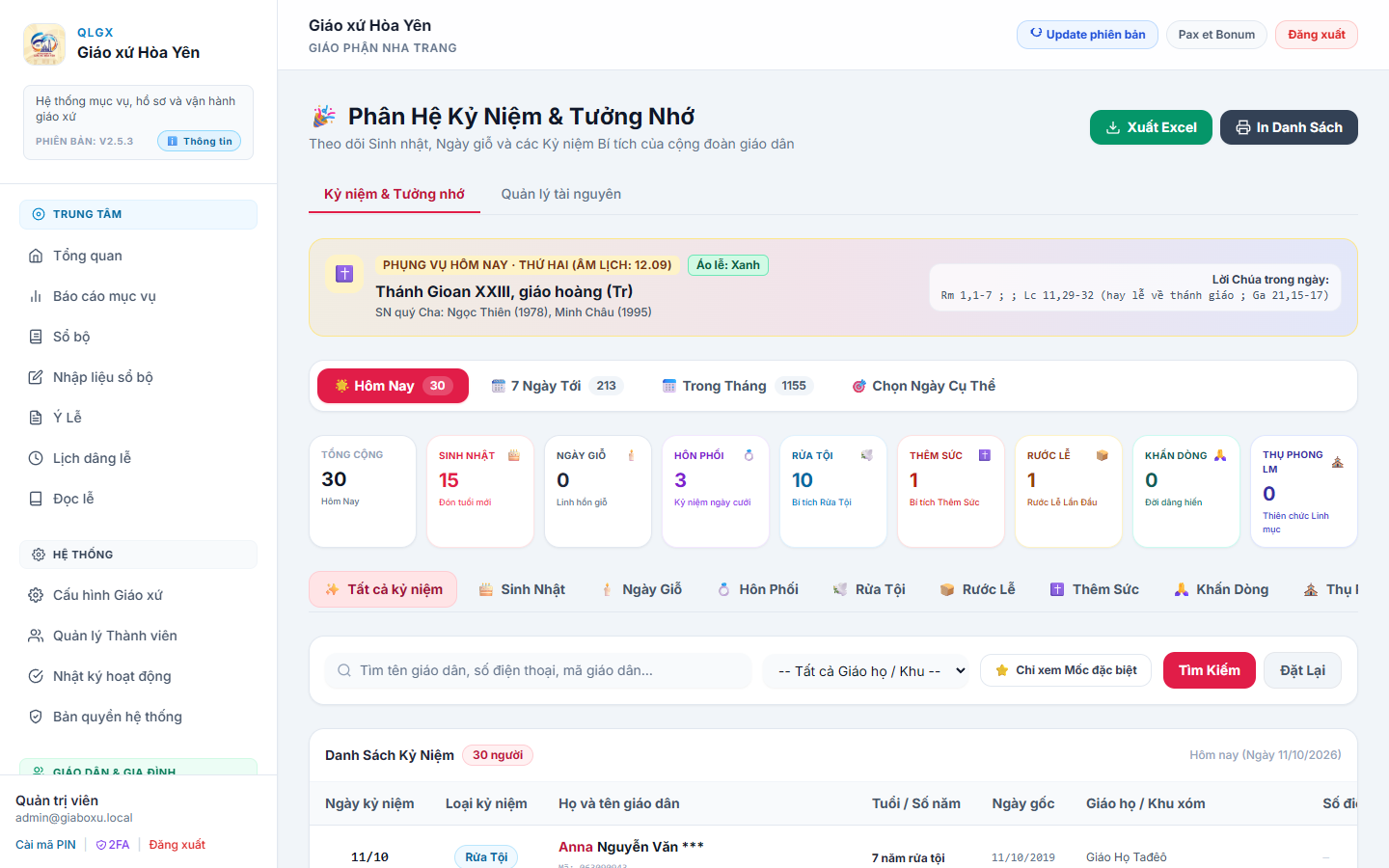1389x868 pixels.
Task: Click the 2FA link in footer
Action: (113, 845)
